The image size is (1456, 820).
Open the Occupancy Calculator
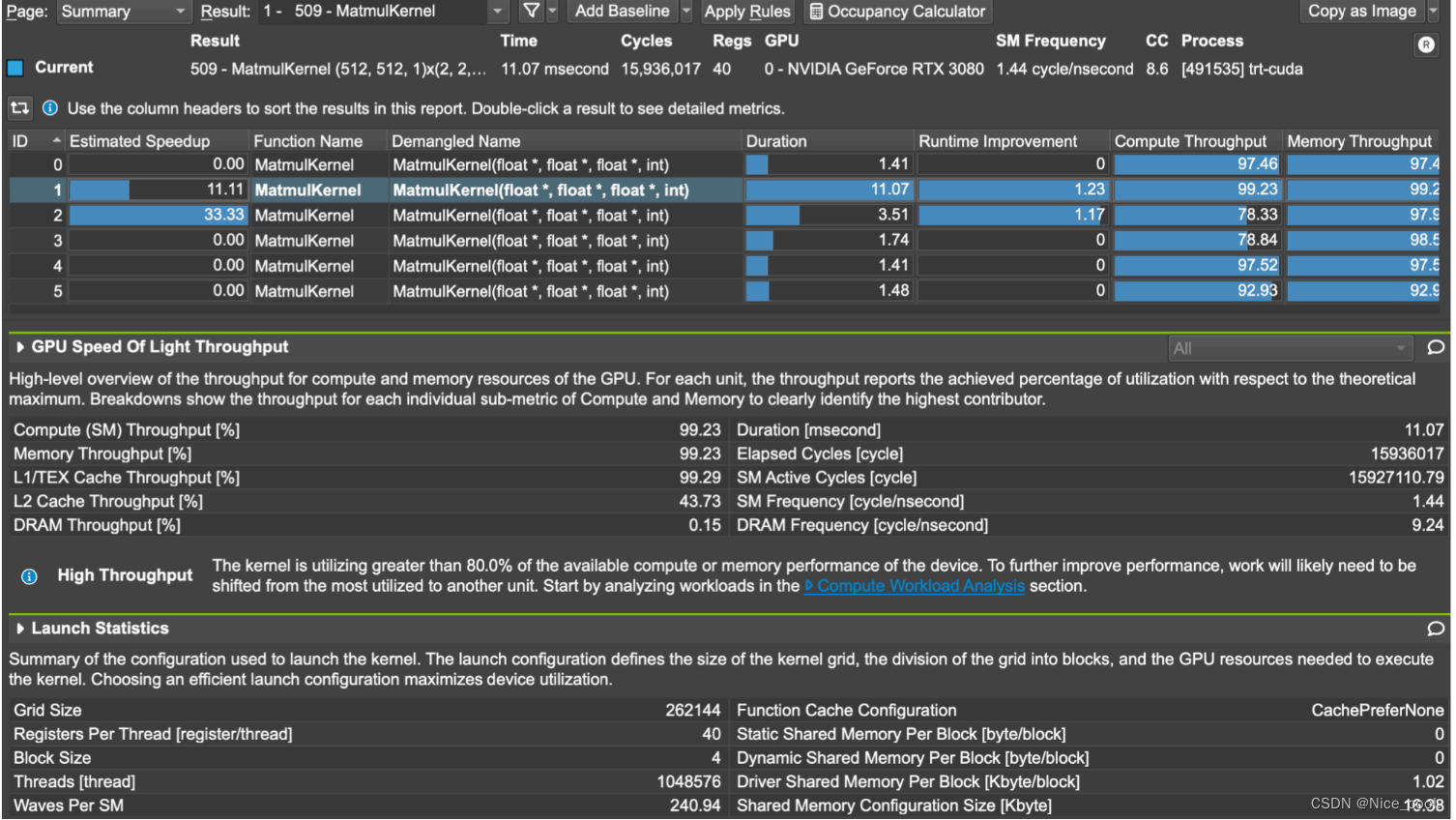[897, 12]
